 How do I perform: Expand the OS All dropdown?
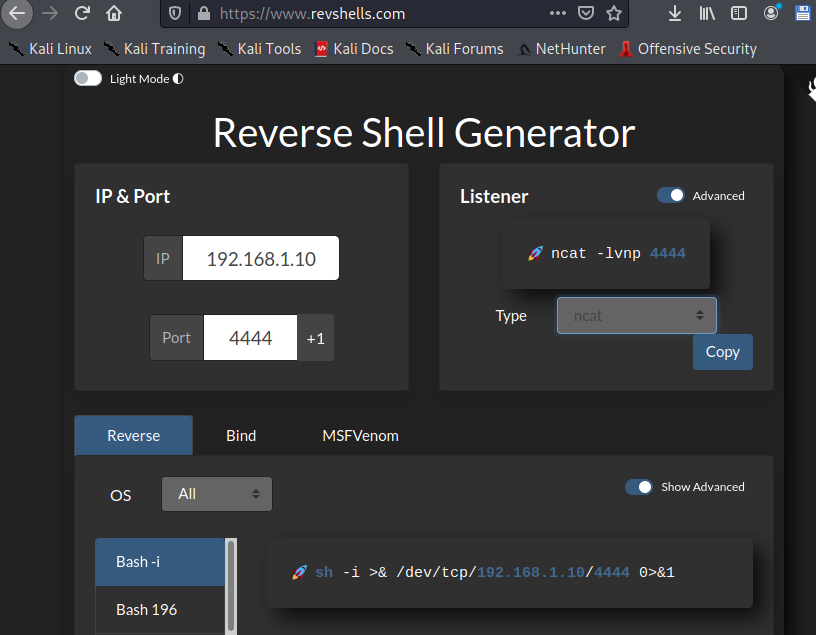pyautogui.click(x=216, y=494)
